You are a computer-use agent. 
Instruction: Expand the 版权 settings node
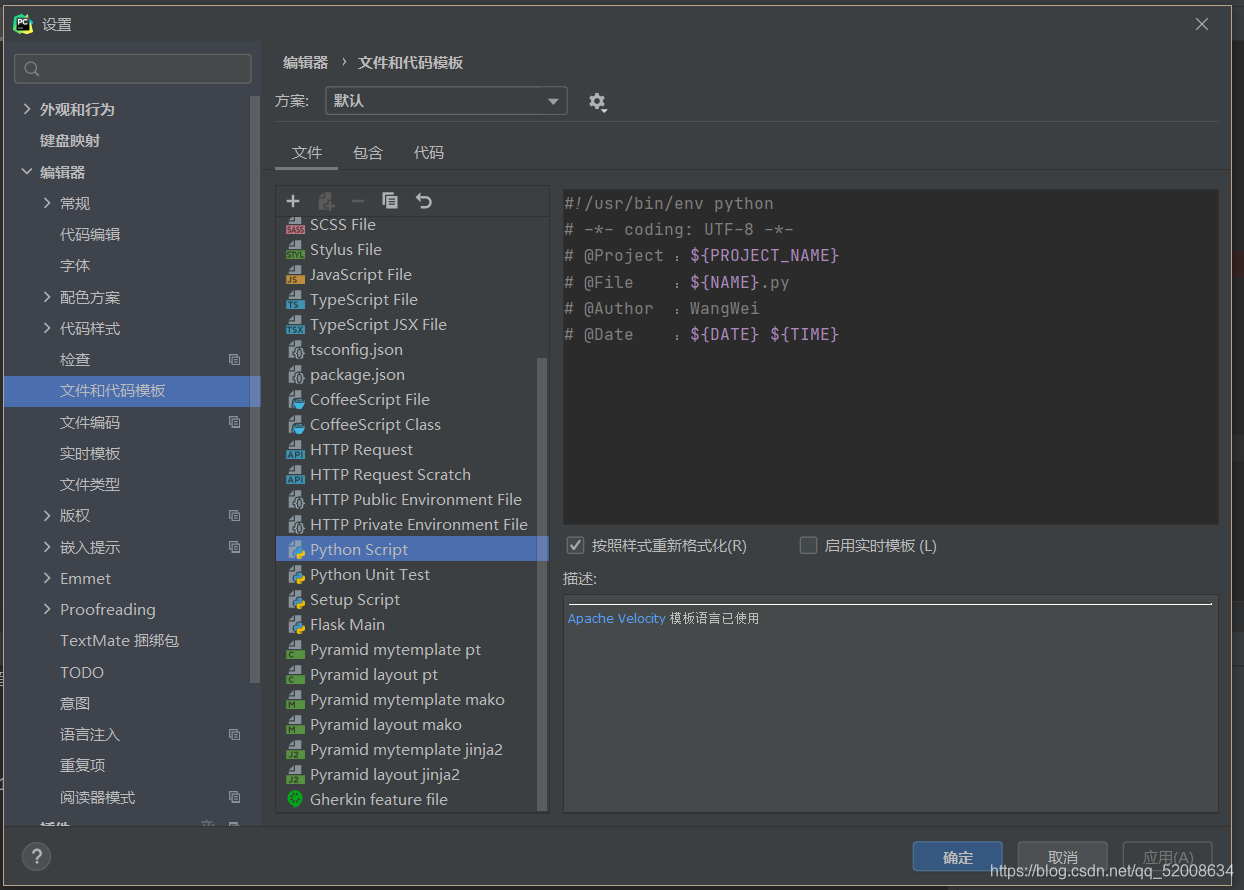[47, 516]
